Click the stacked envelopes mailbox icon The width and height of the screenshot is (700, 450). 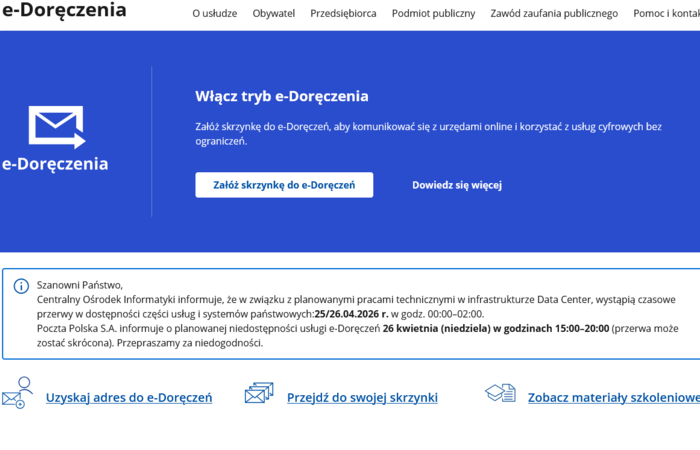[x=259, y=394]
